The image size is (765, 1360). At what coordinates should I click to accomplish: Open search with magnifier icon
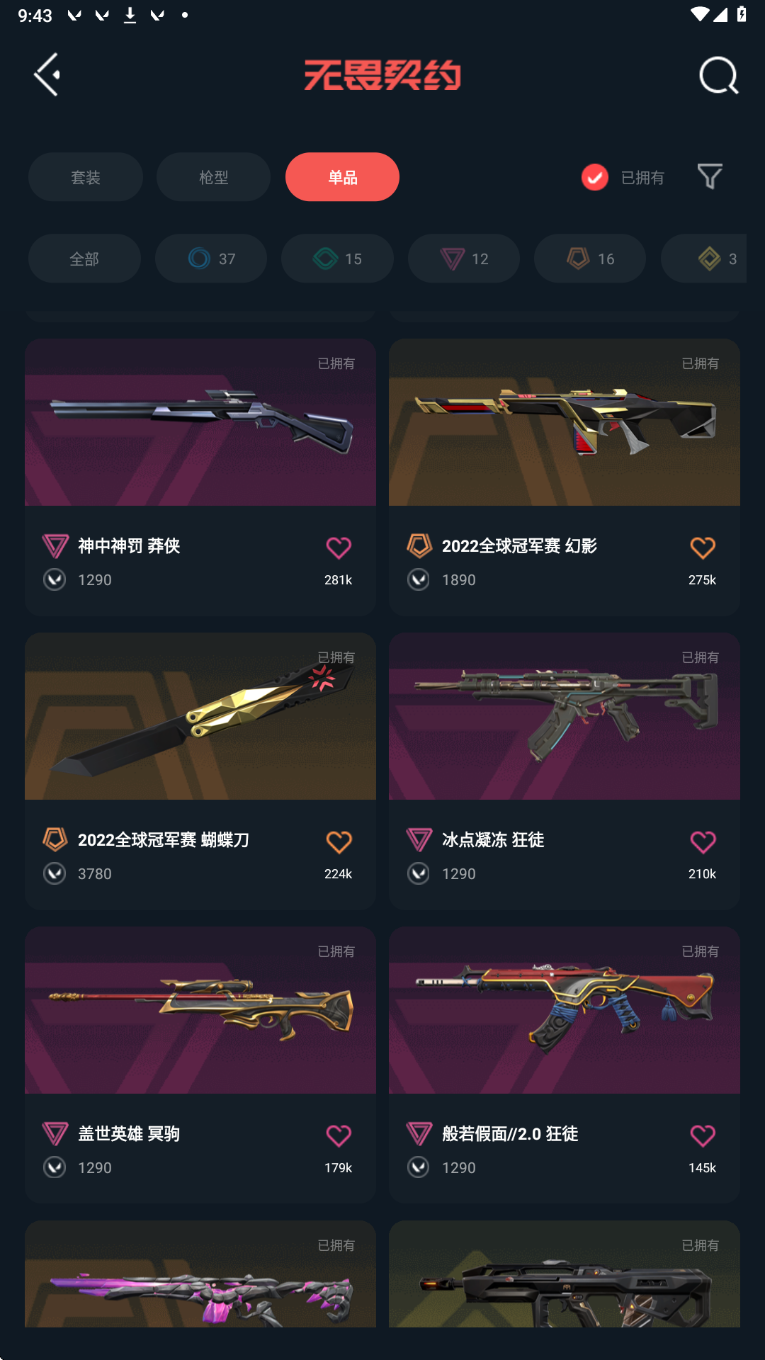tap(718, 75)
